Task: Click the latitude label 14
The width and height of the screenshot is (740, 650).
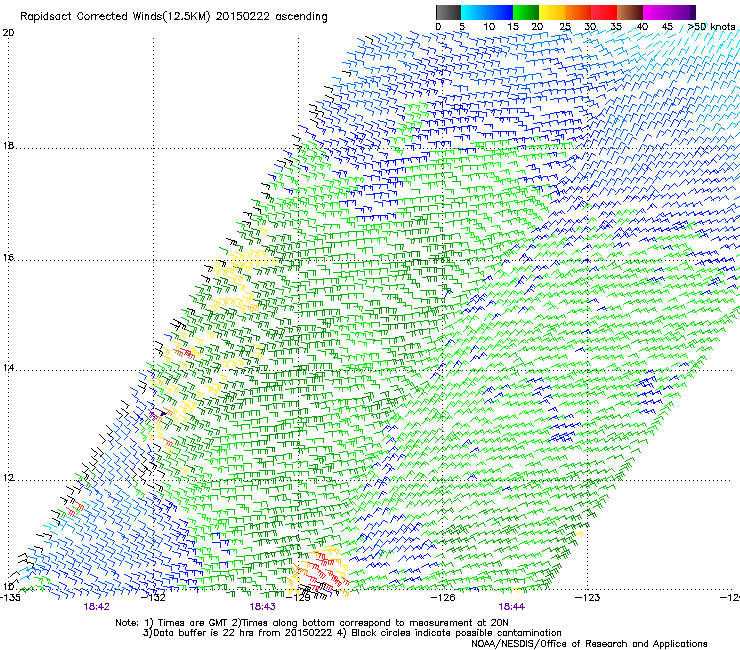Action: [8, 368]
